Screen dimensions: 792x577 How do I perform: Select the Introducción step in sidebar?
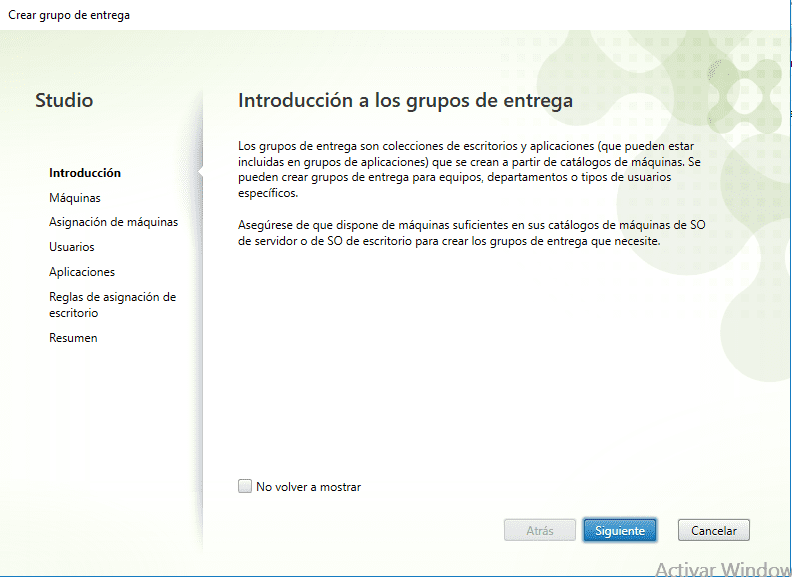85,173
